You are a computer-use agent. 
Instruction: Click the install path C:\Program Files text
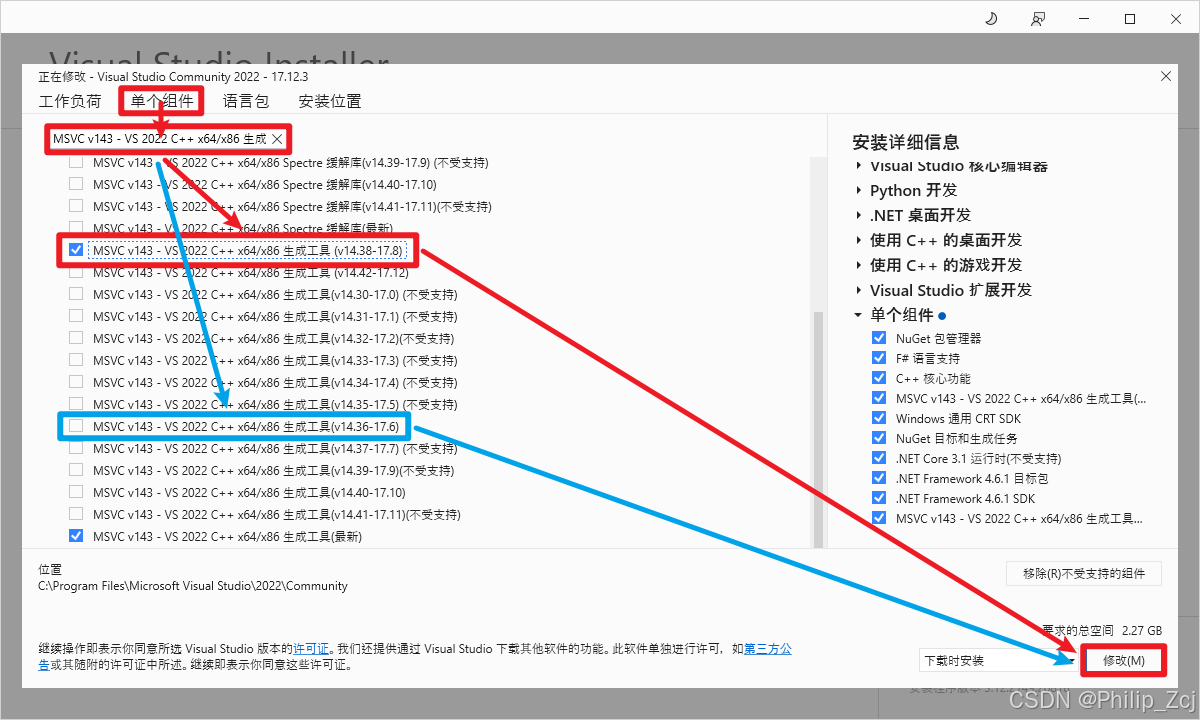point(193,586)
